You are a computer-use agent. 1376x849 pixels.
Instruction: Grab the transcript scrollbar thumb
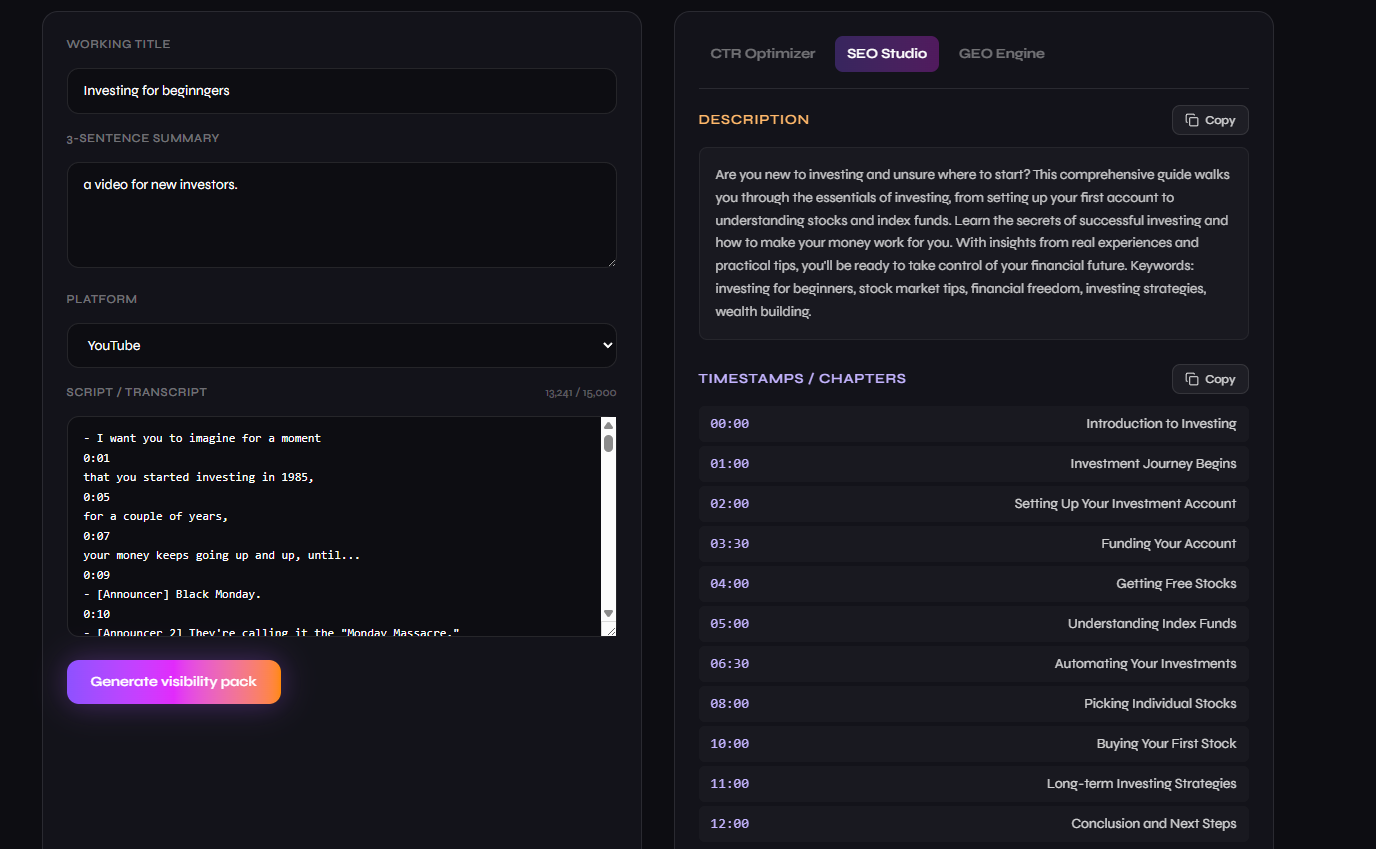coord(608,443)
